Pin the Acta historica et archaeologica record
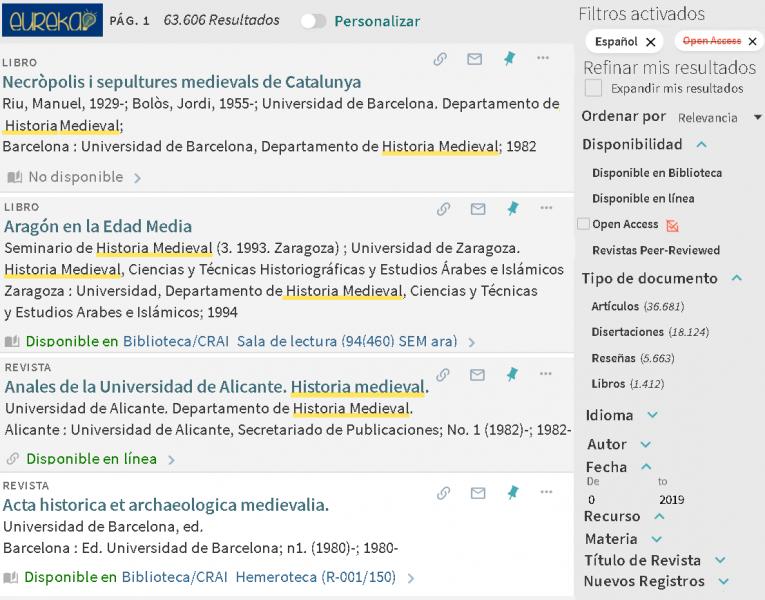The width and height of the screenshot is (765, 600). click(513, 493)
